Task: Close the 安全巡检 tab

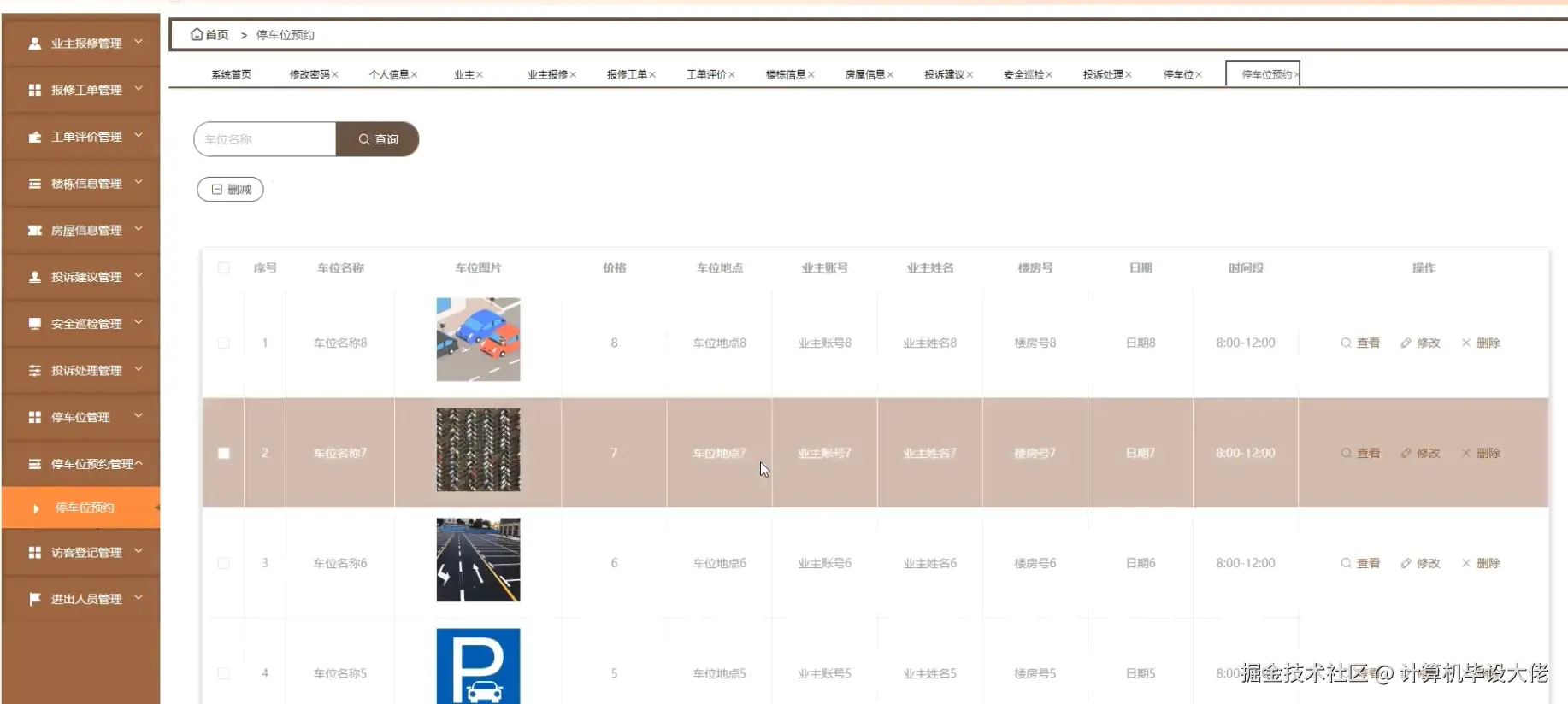Action: click(x=1049, y=75)
